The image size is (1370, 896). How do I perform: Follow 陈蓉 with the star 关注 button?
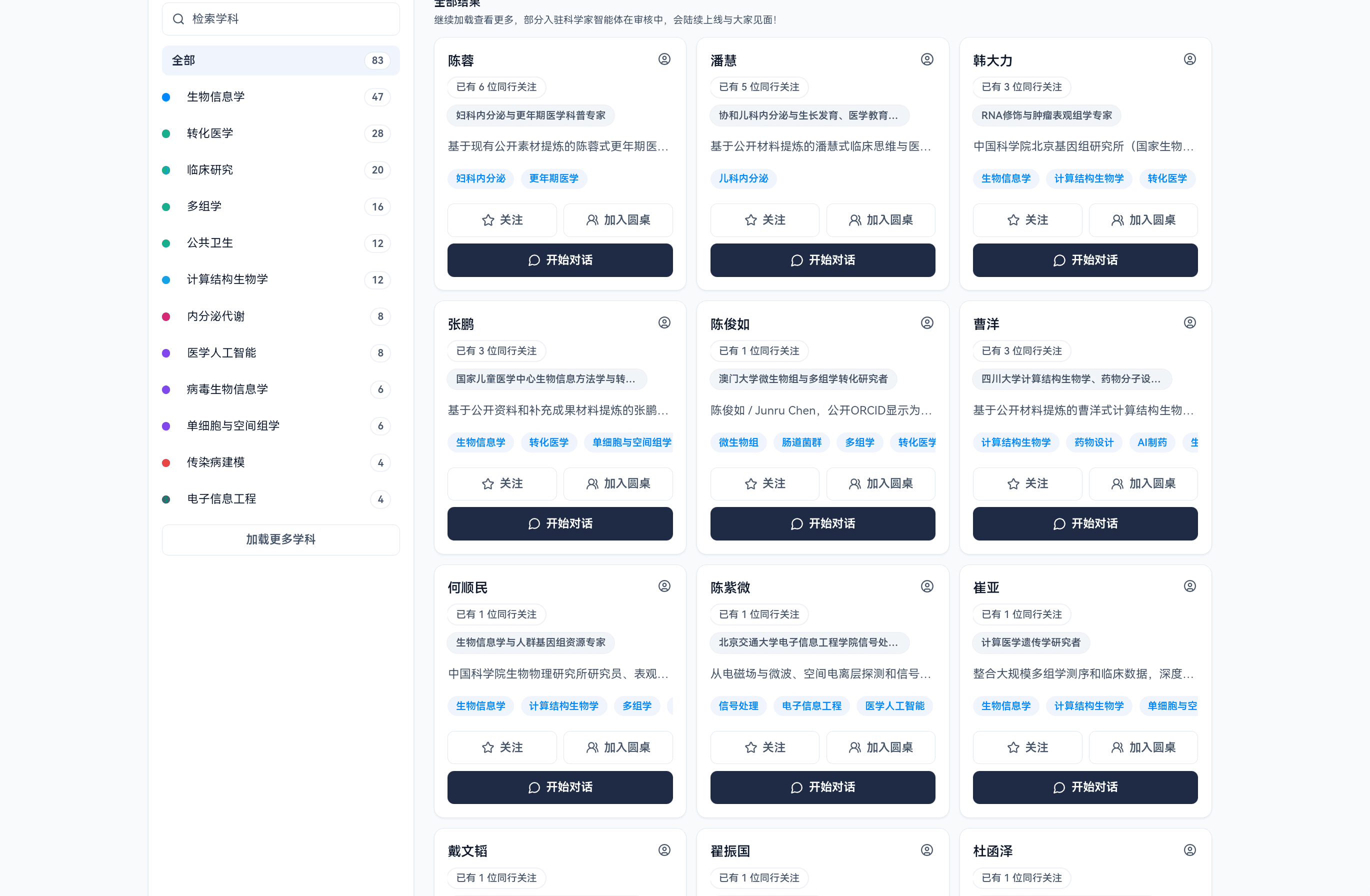[502, 220]
